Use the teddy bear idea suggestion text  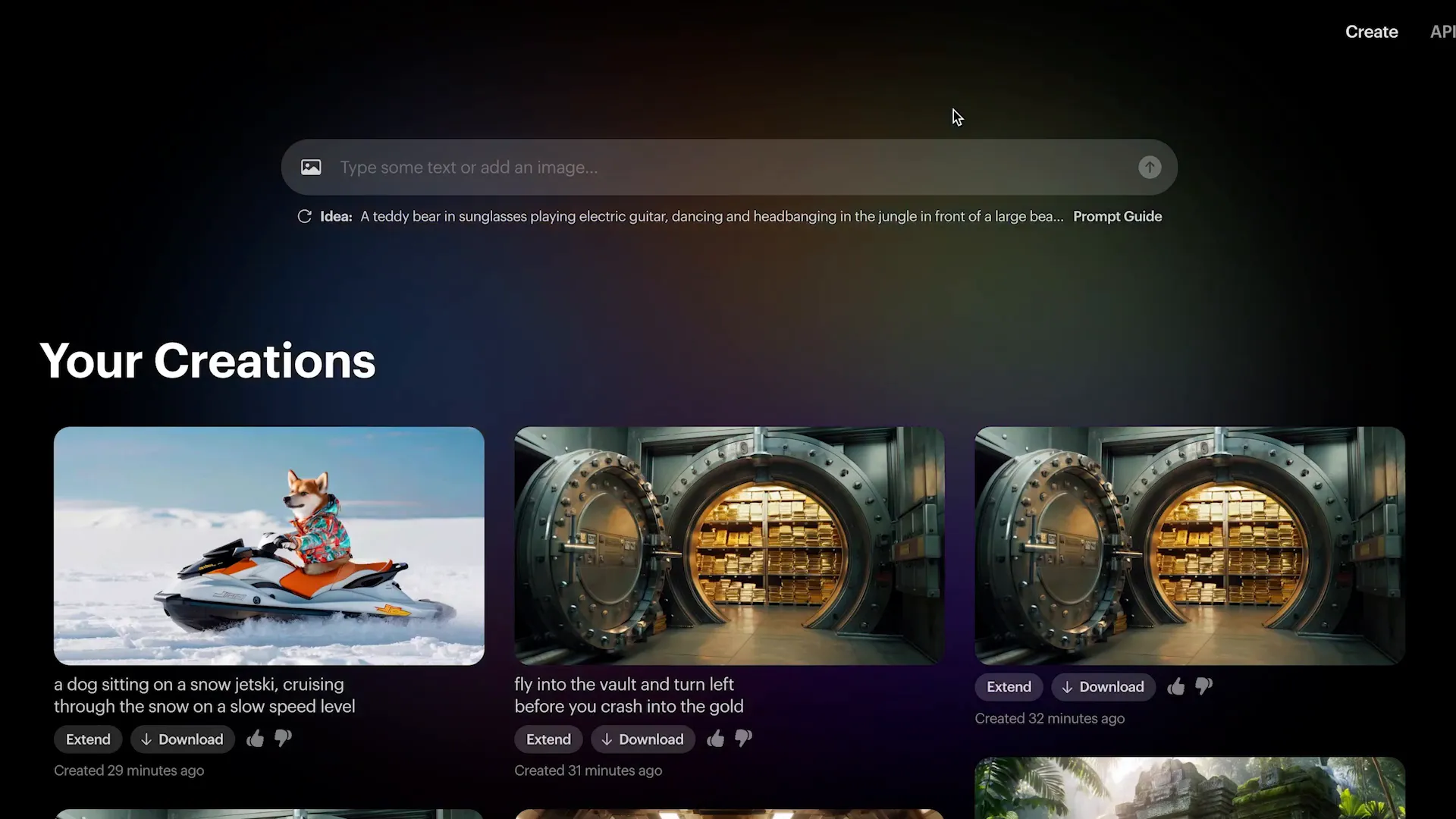click(711, 217)
